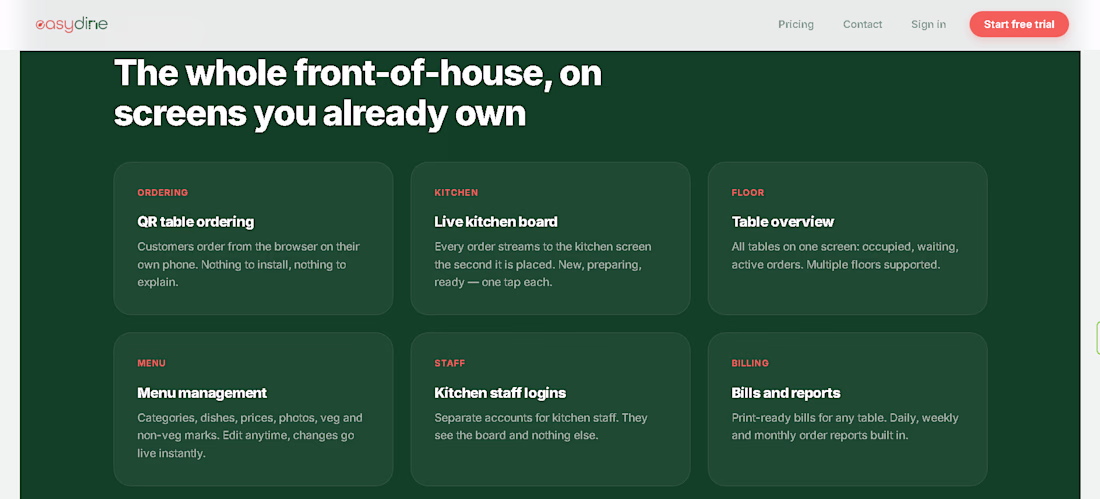Viewport: 1100px width, 499px height.
Task: Click the STAFF category label
Action: coord(450,364)
